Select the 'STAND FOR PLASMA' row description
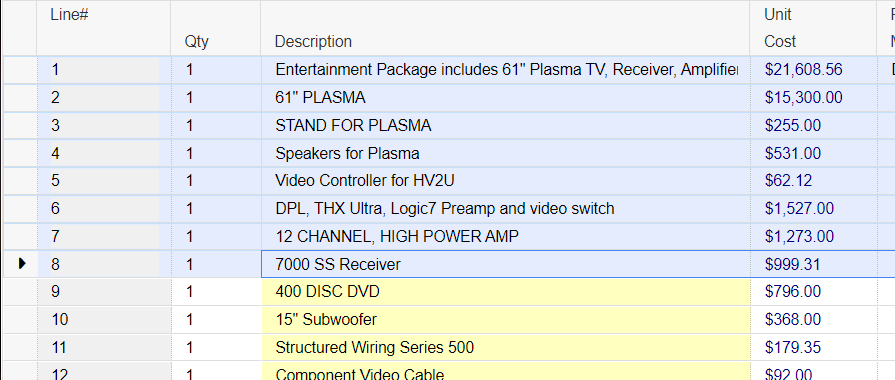Image resolution: width=895 pixels, height=380 pixels. 505,126
